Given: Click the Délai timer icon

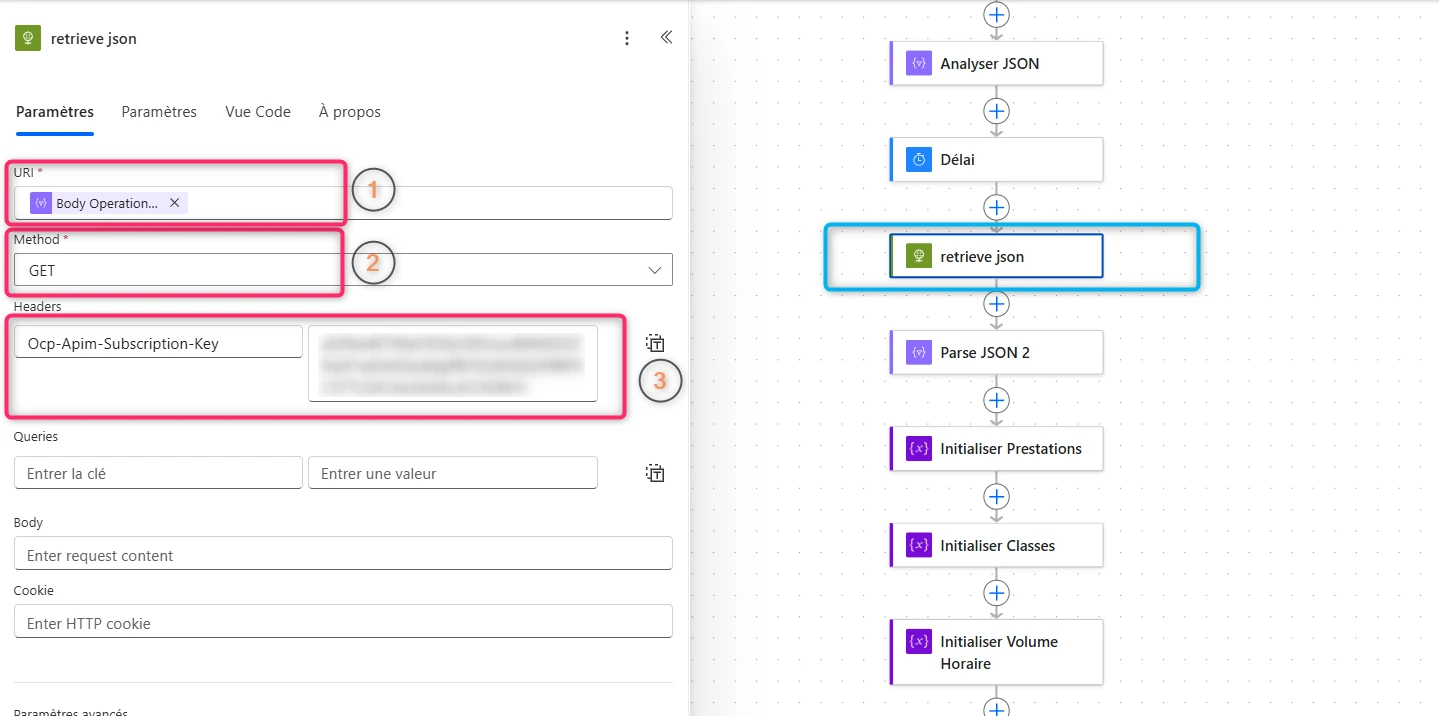Looking at the screenshot, I should (x=918, y=159).
